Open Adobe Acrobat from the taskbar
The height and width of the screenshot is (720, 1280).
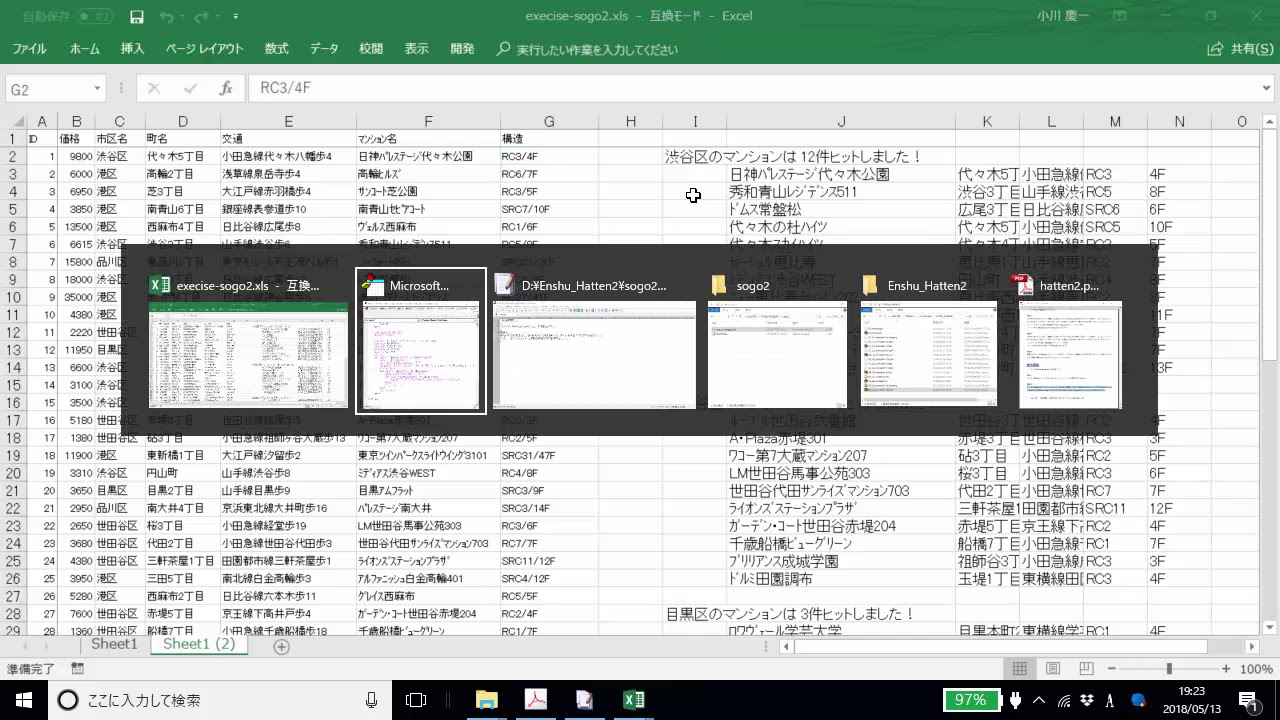[535, 700]
